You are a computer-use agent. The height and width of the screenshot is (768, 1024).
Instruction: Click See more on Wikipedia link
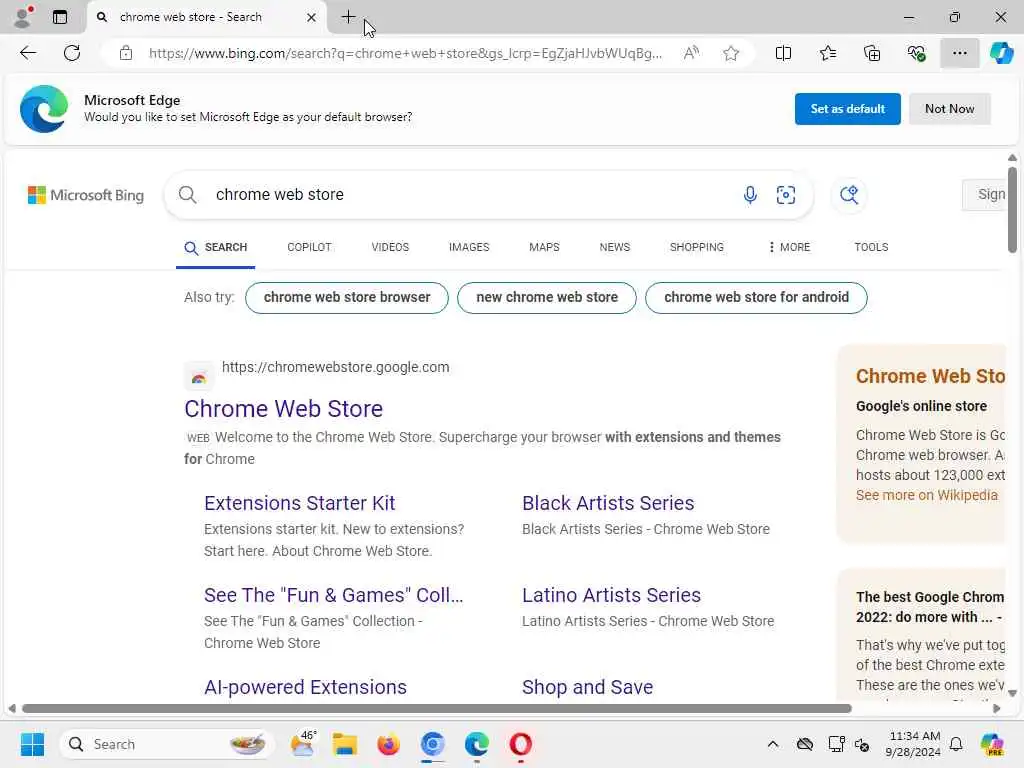pyautogui.click(x=927, y=496)
